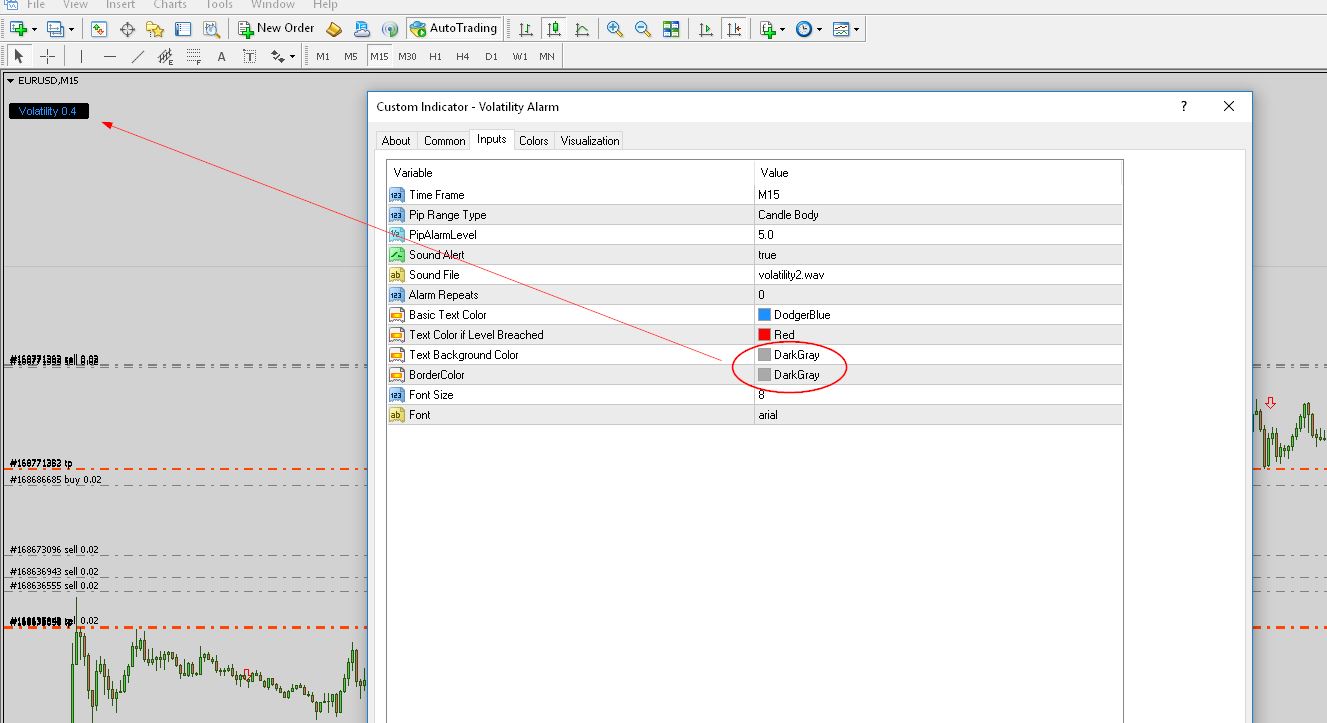Expand the New Chart dropdown arrow
The width and height of the screenshot is (1327, 723).
click(x=35, y=29)
